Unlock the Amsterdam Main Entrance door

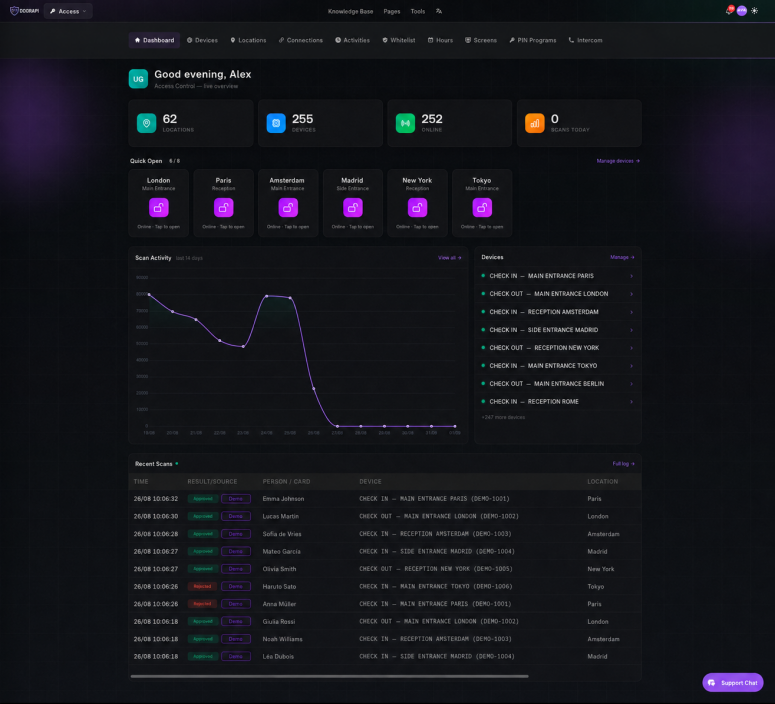tap(288, 208)
